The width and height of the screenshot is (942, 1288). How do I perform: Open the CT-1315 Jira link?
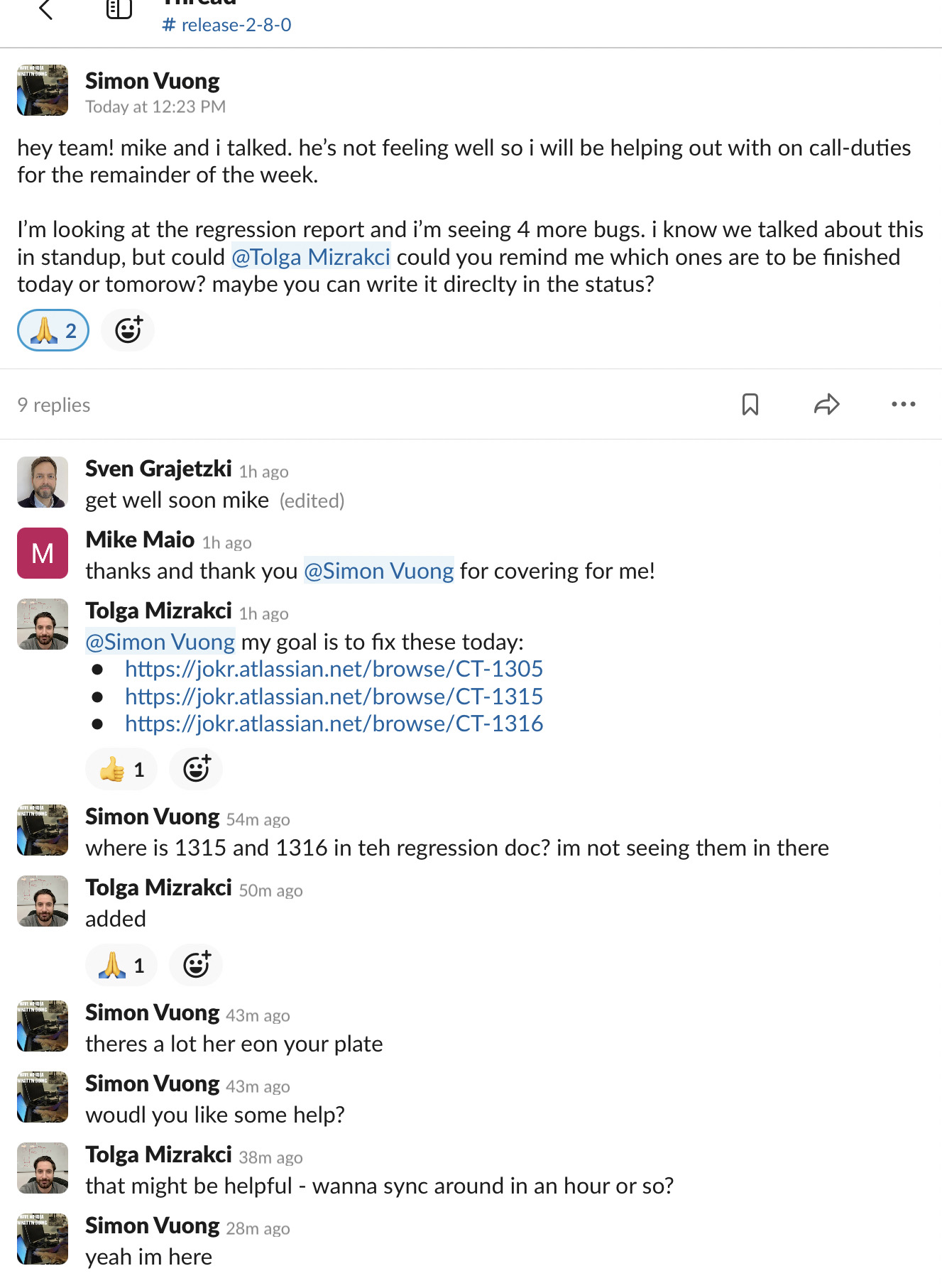334,697
